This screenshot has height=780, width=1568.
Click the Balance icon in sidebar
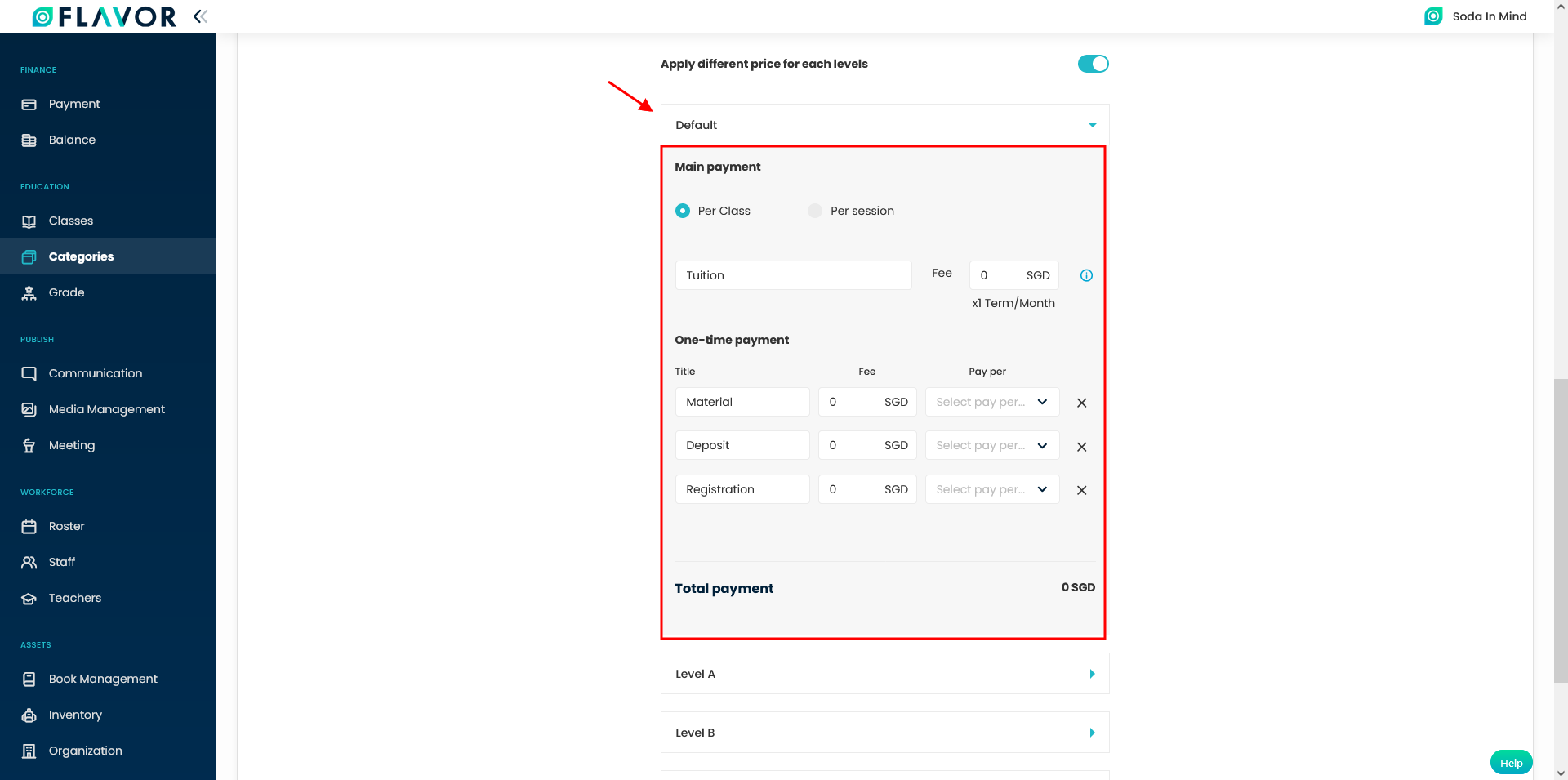pos(29,140)
